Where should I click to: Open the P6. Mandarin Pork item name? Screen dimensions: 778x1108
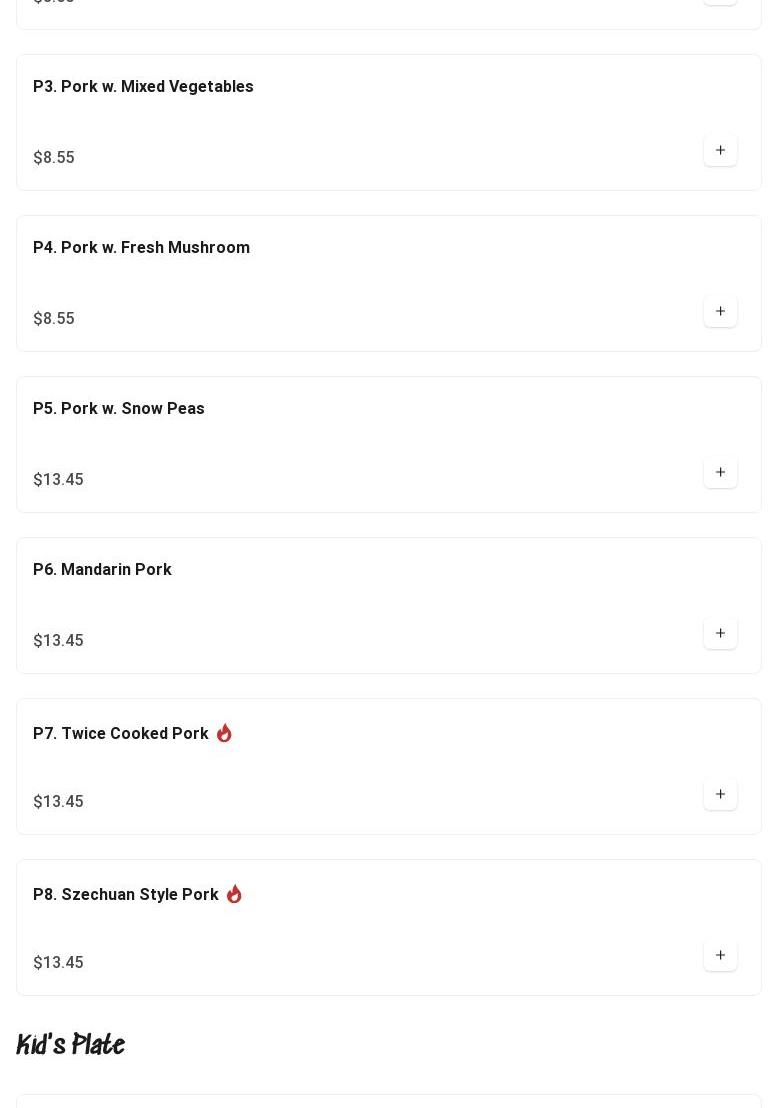click(102, 570)
